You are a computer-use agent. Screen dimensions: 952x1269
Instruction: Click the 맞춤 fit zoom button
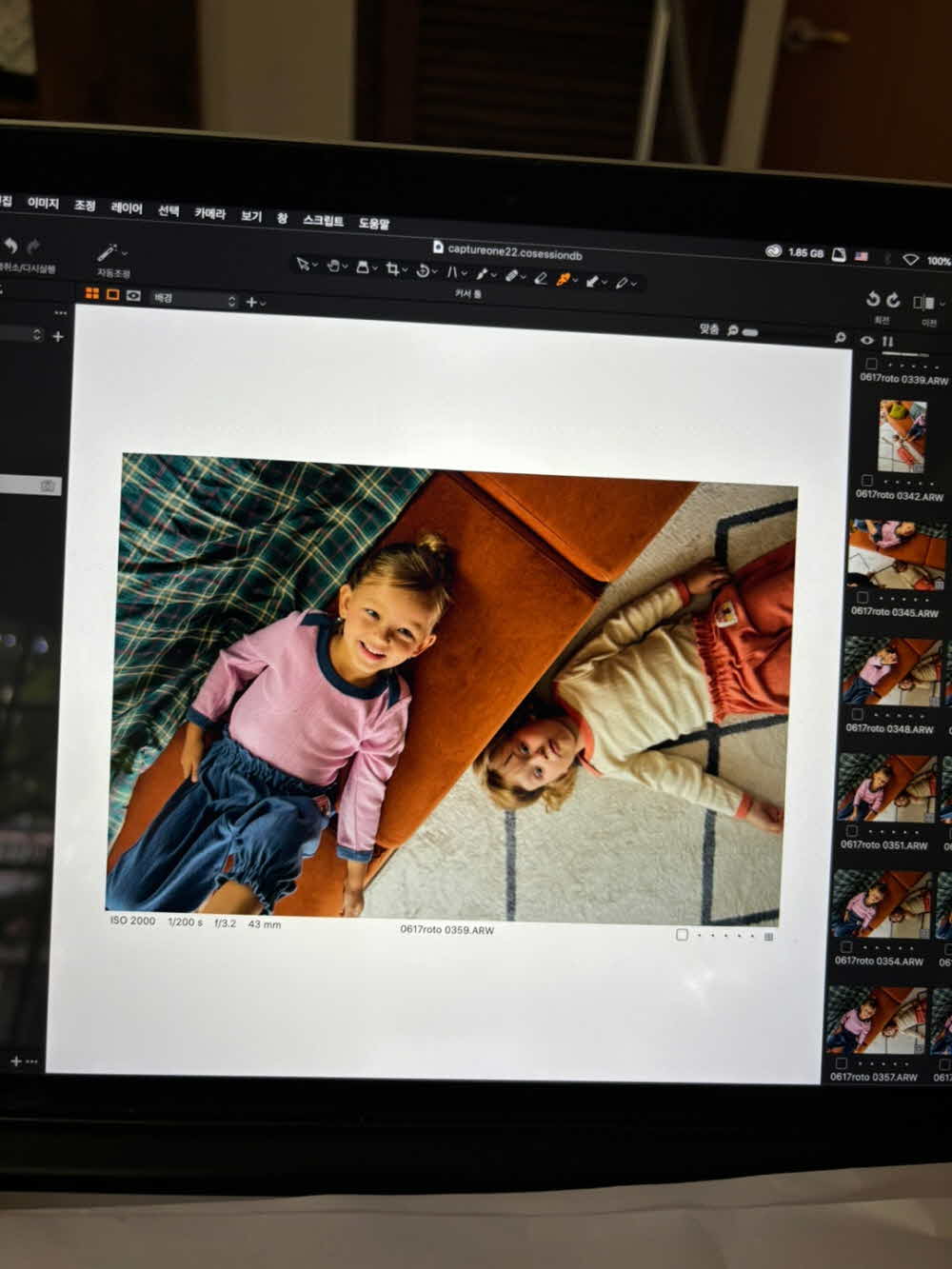709,328
